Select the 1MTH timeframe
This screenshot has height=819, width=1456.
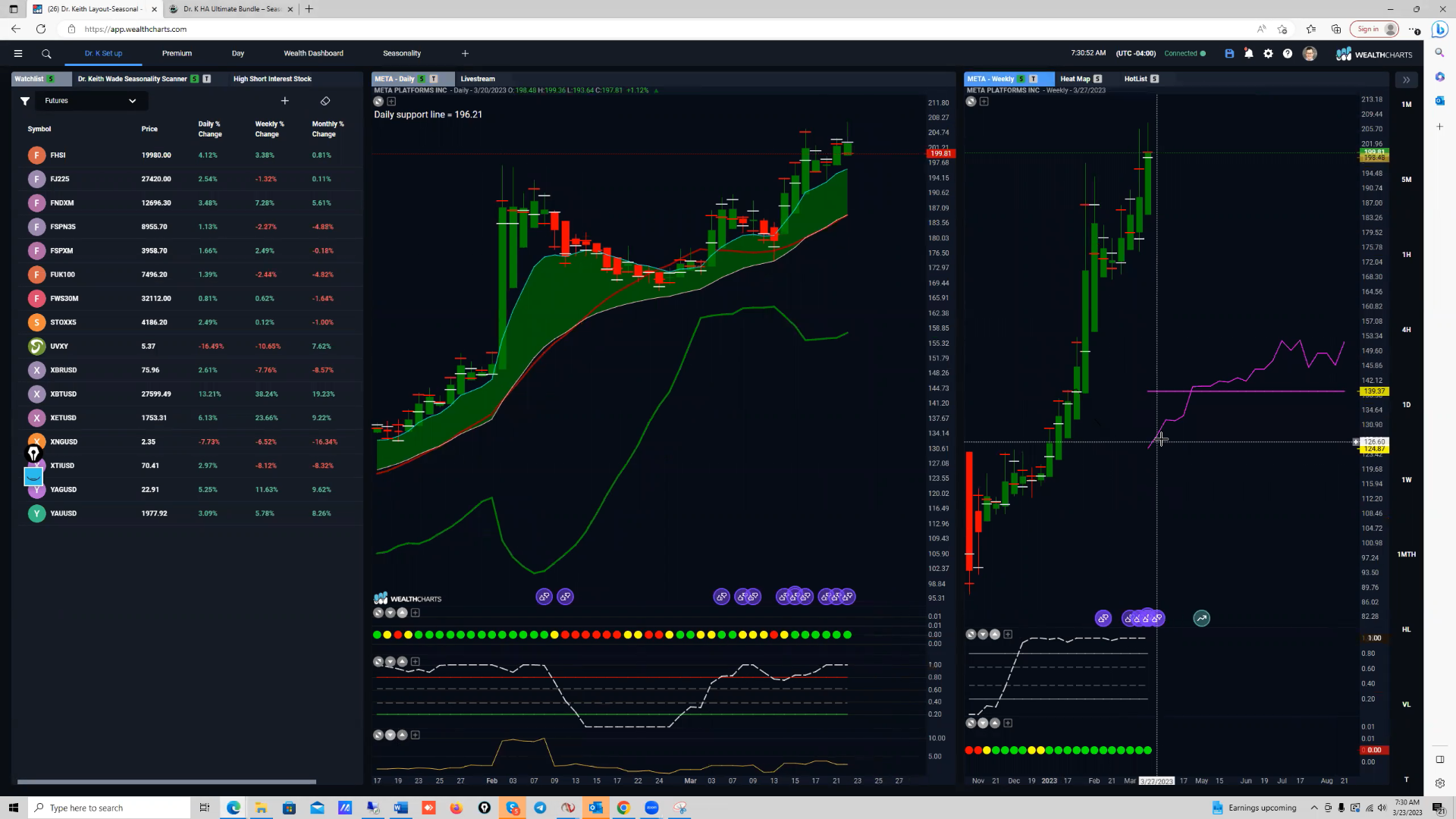coord(1407,554)
